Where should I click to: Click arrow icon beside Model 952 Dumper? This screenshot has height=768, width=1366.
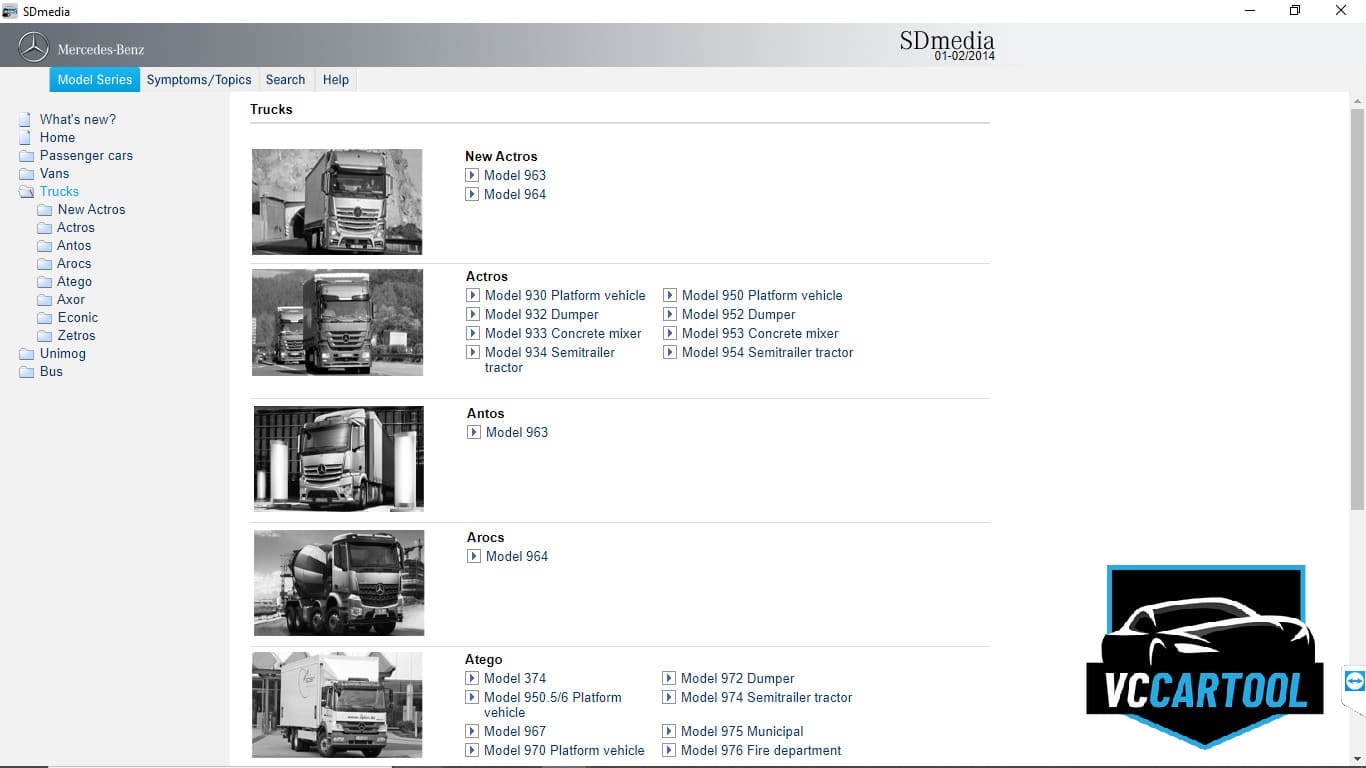670,314
